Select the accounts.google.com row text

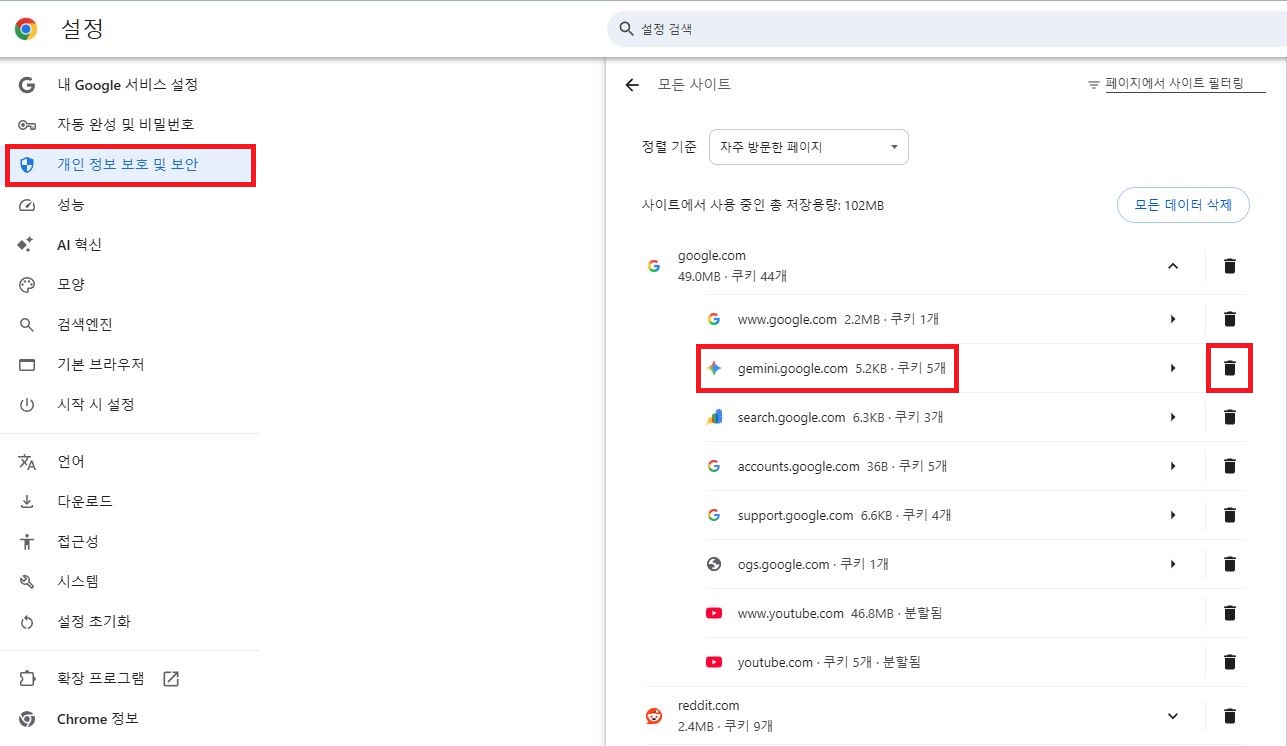[842, 466]
